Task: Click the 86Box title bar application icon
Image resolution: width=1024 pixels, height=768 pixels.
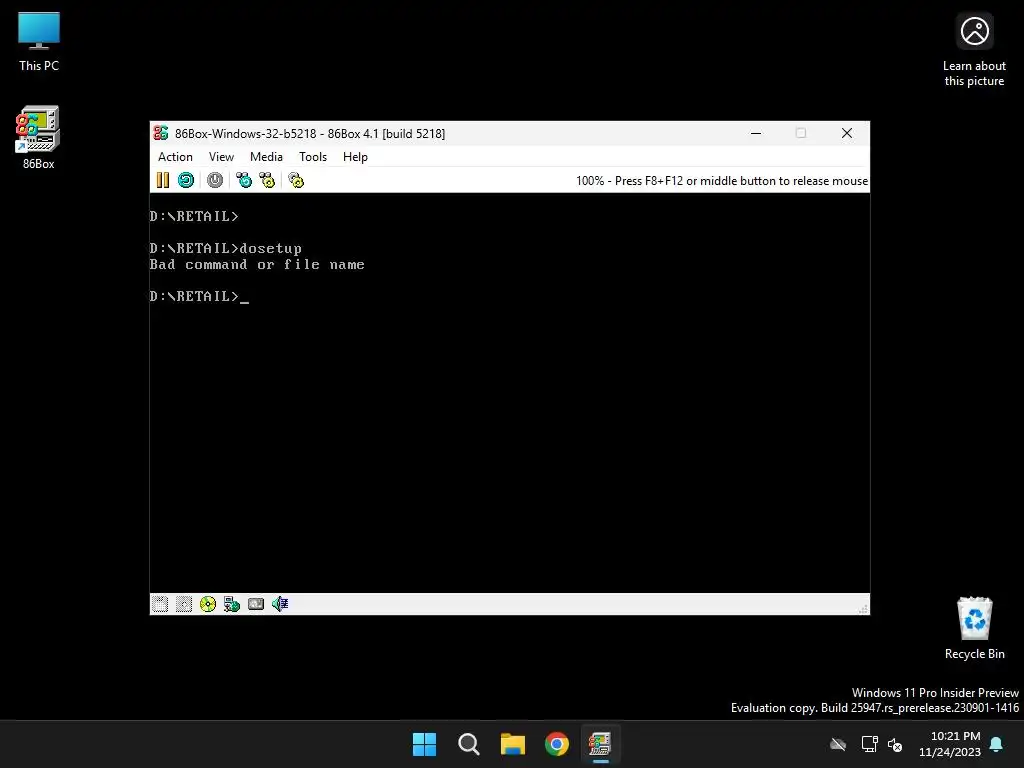Action: (161, 133)
